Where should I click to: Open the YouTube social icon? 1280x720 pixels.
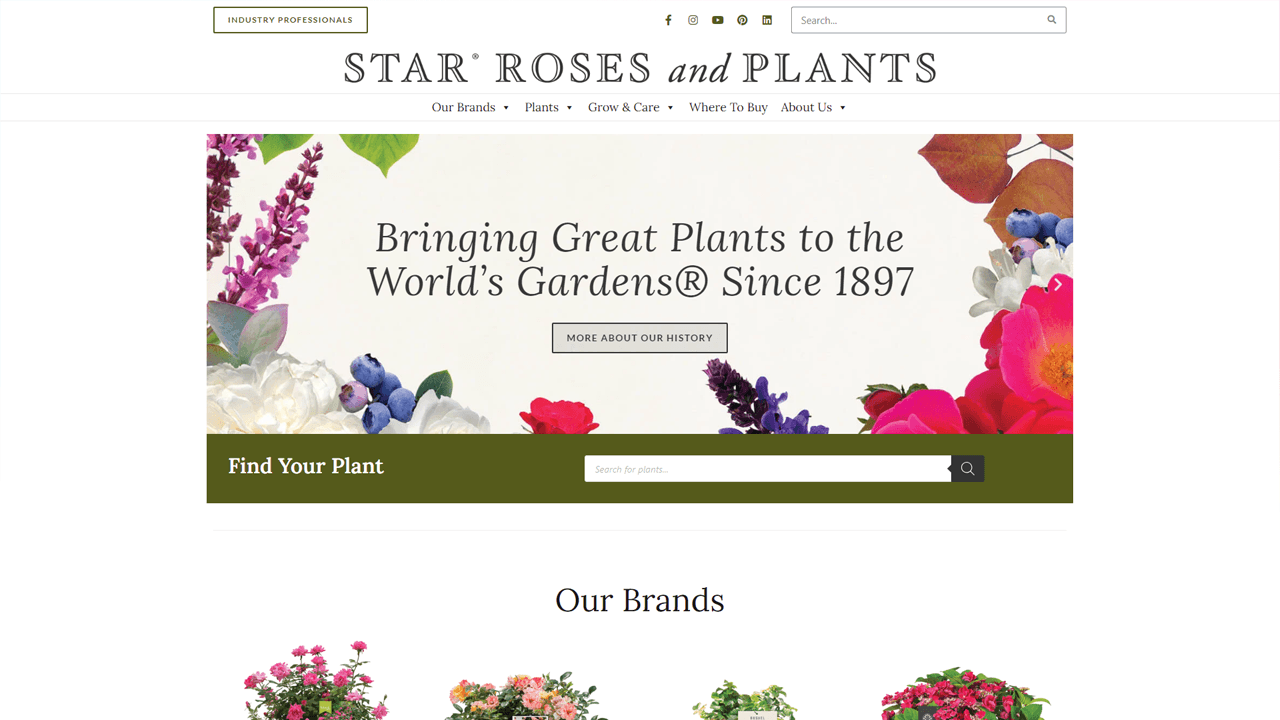[718, 20]
